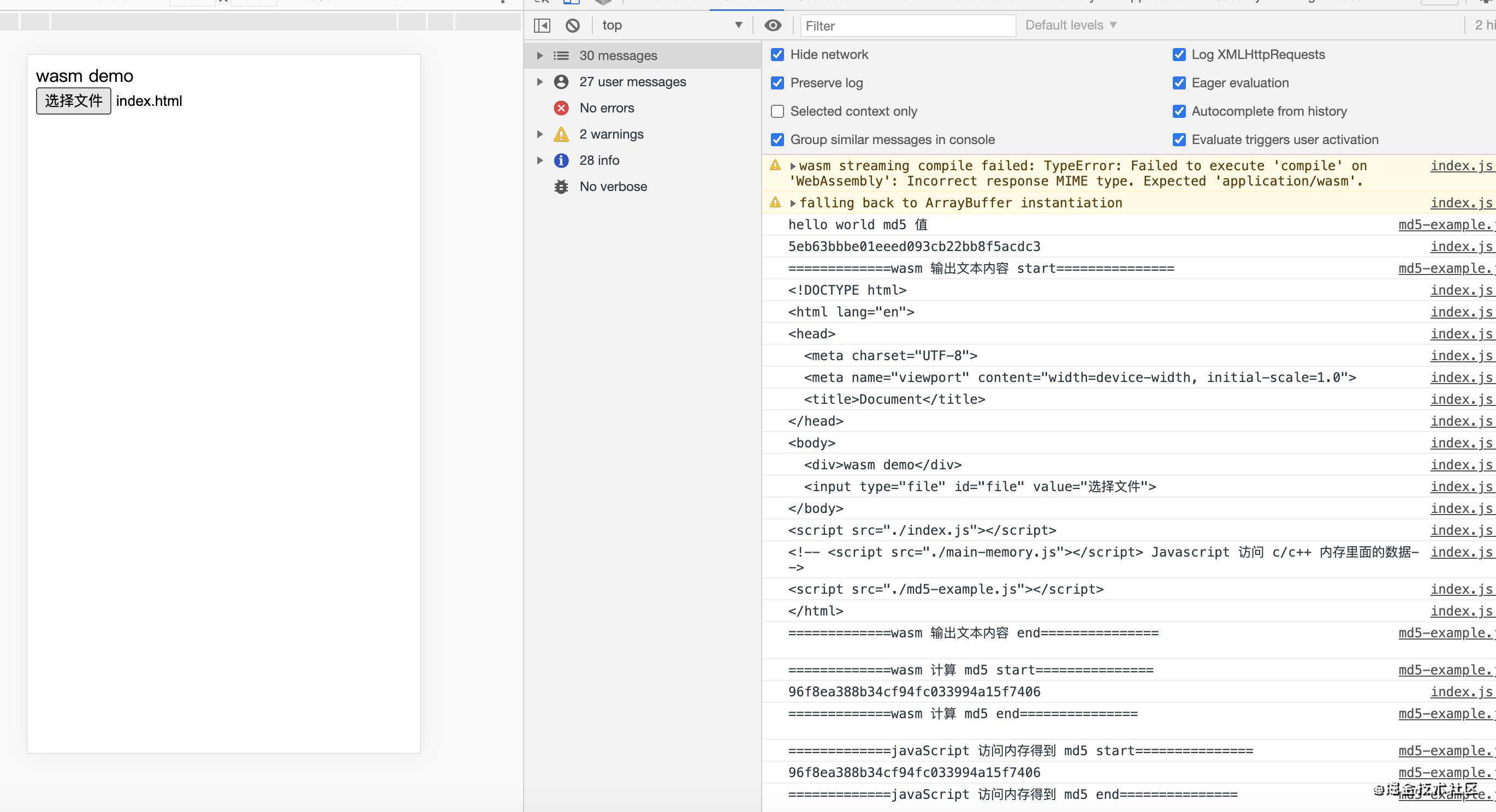Click the <html lang="en"> log line
Viewport: 1496px width, 812px height.
[851, 312]
